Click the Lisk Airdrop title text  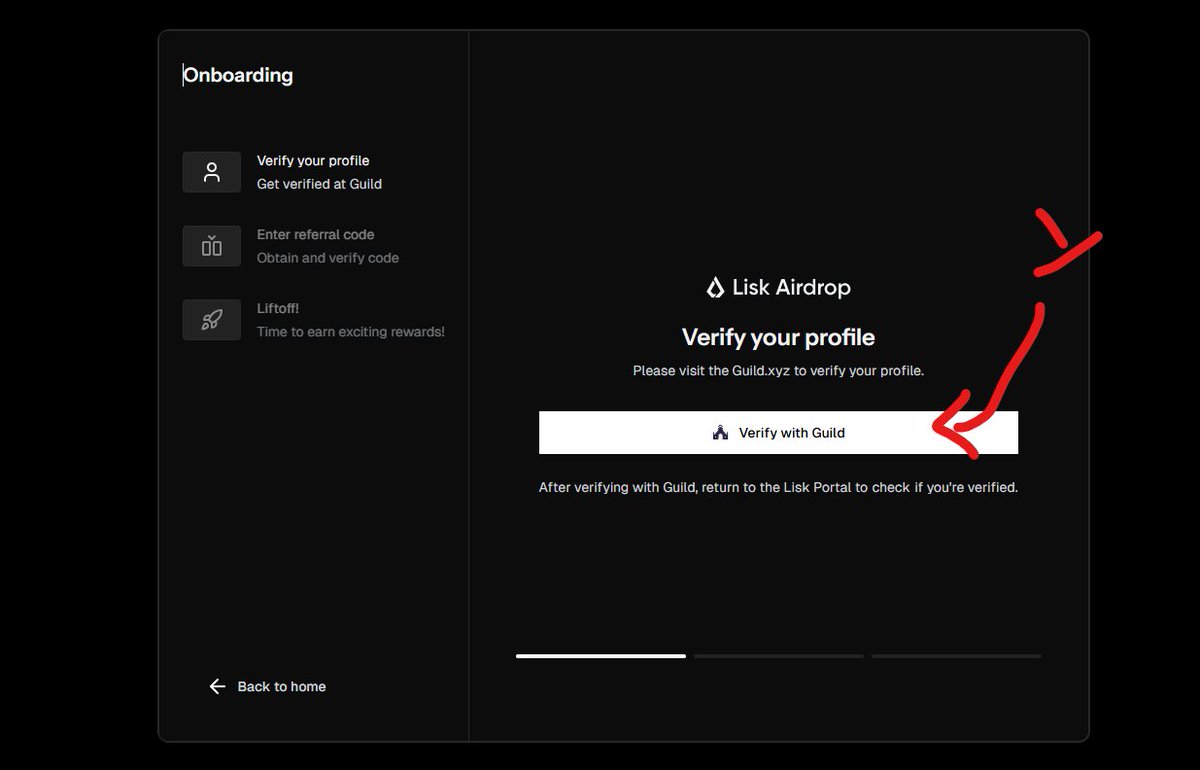pyautogui.click(x=791, y=288)
